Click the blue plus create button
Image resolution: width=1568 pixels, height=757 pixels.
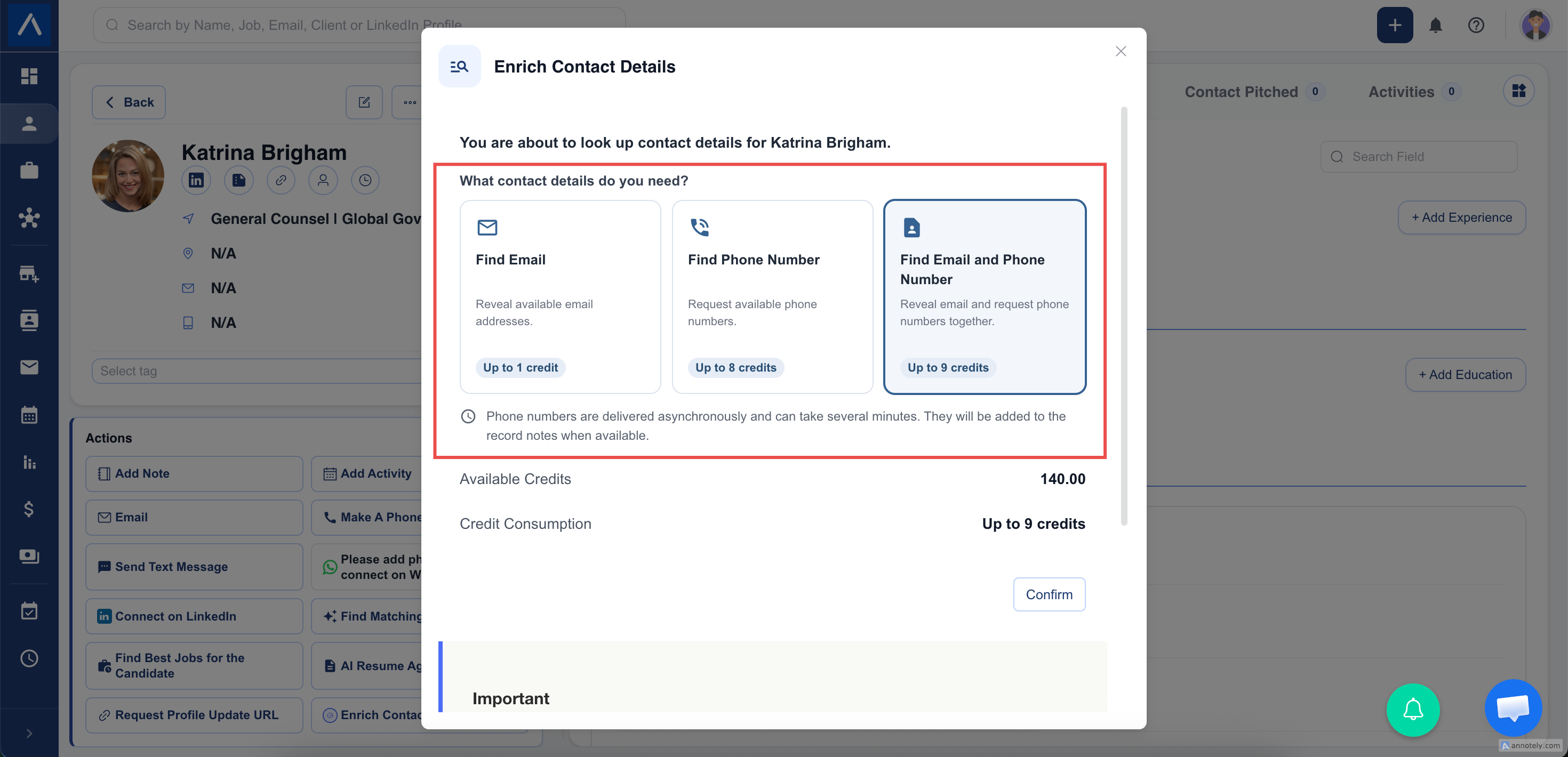tap(1395, 25)
